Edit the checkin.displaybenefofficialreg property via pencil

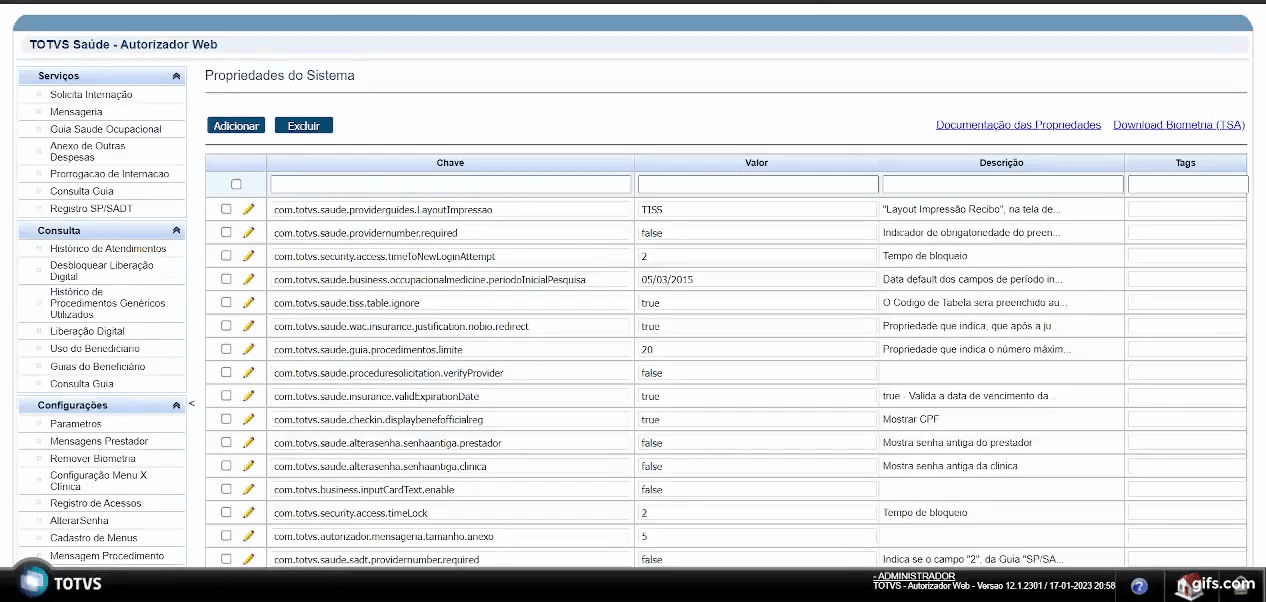tap(249, 419)
